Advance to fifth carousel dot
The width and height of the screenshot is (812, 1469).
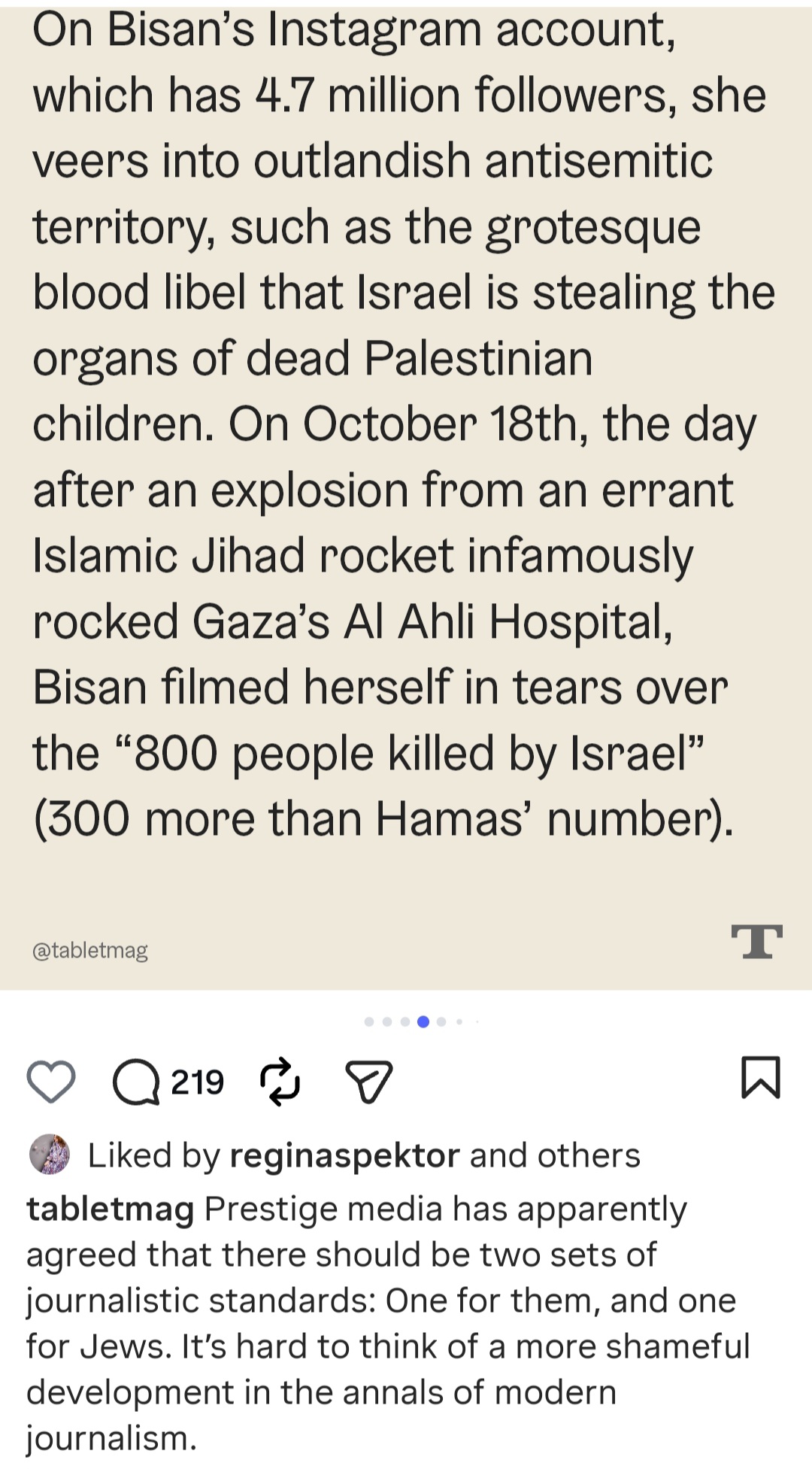coord(441,1021)
